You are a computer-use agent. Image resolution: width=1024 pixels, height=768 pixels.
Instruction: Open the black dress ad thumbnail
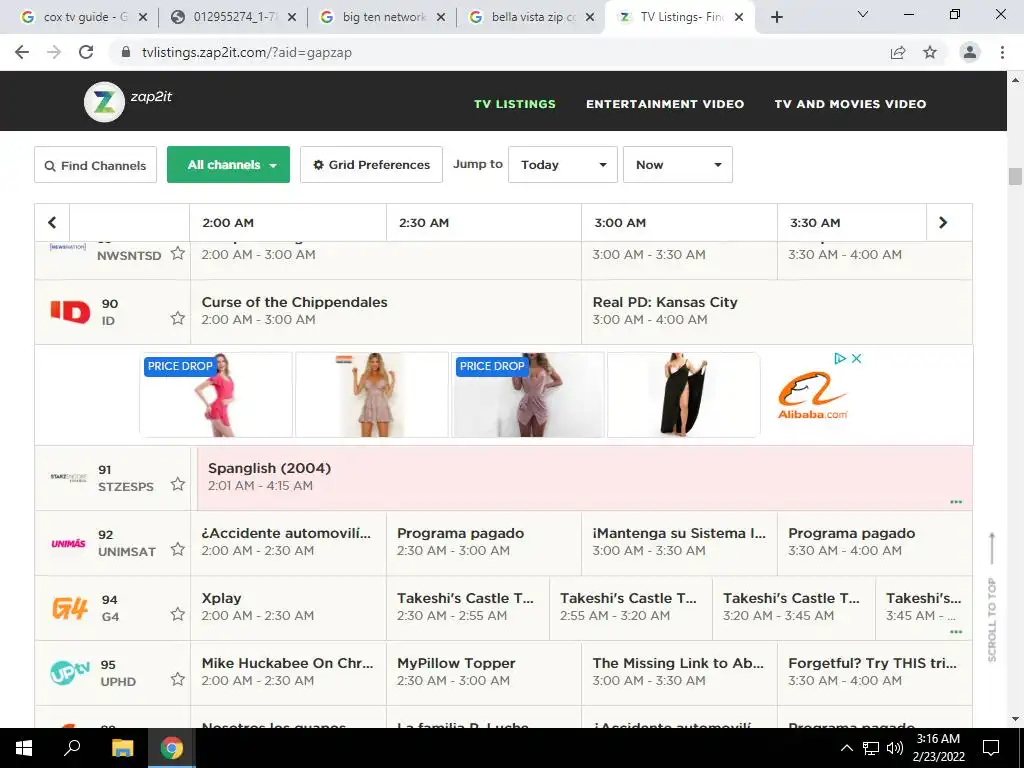(684, 395)
